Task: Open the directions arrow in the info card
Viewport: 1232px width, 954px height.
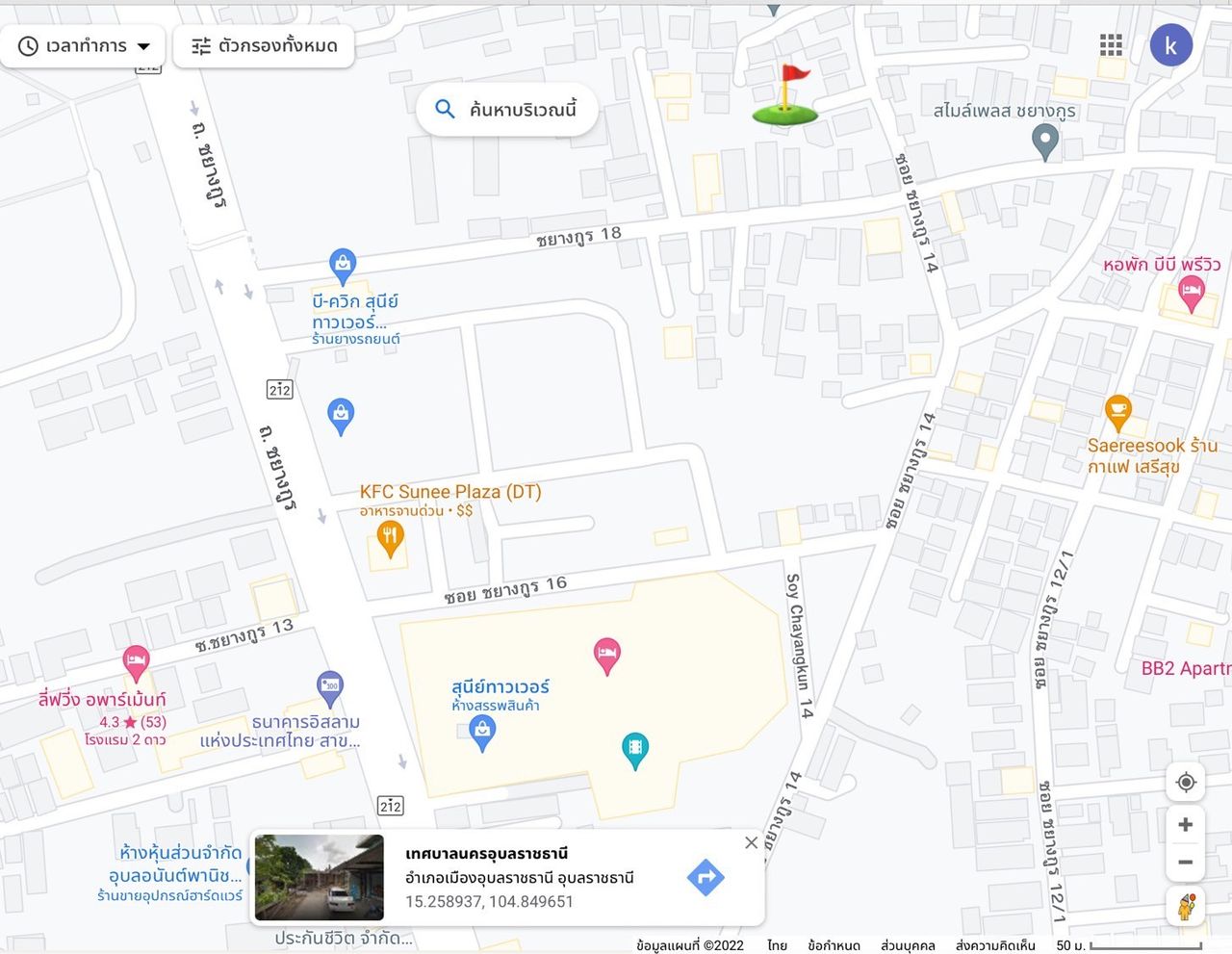Action: click(x=706, y=877)
